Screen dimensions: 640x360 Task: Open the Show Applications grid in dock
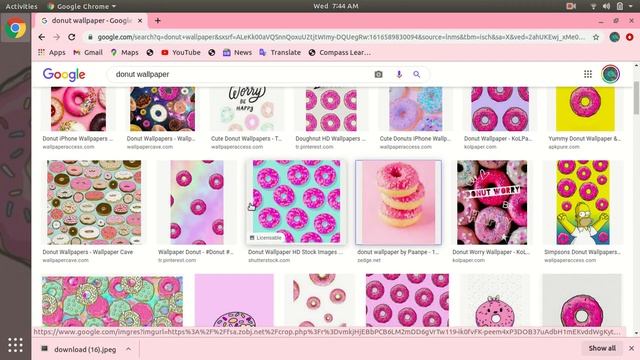[16, 345]
